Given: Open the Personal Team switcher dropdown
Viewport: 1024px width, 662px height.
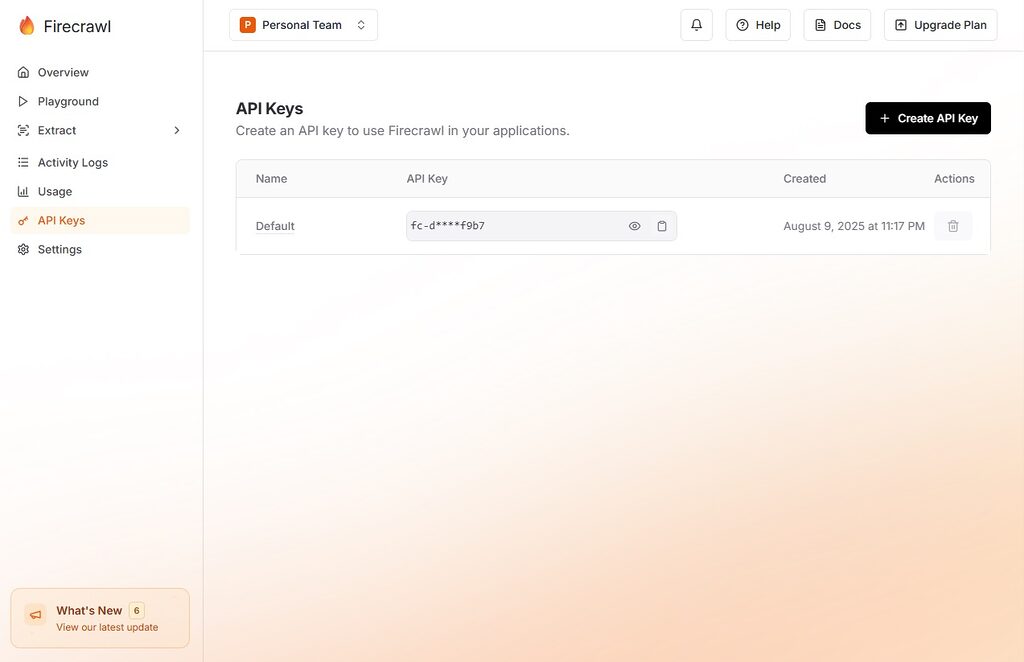Looking at the screenshot, I should pyautogui.click(x=303, y=25).
